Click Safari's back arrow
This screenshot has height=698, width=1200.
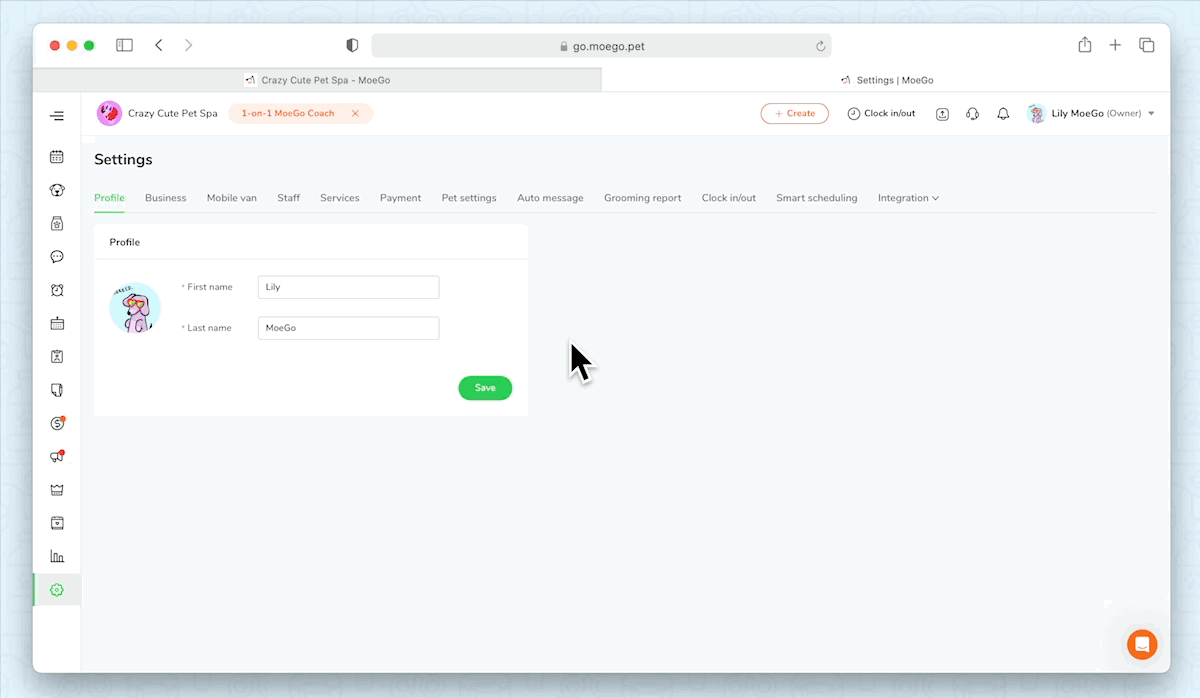159,45
